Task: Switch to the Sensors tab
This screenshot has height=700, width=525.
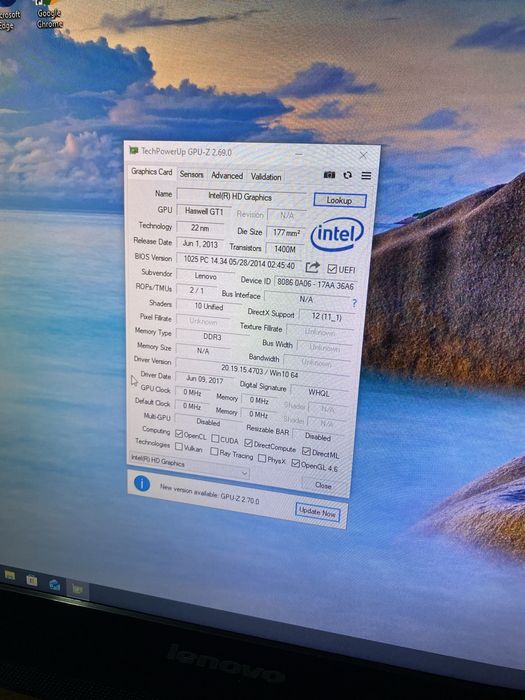Action: [192, 175]
